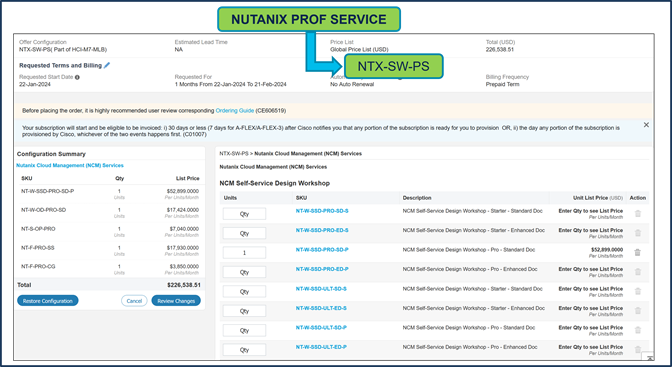Delete the NT-W-SSD-PRO-SD-P row via trash icon
This screenshot has width=672, height=367.
[638, 253]
